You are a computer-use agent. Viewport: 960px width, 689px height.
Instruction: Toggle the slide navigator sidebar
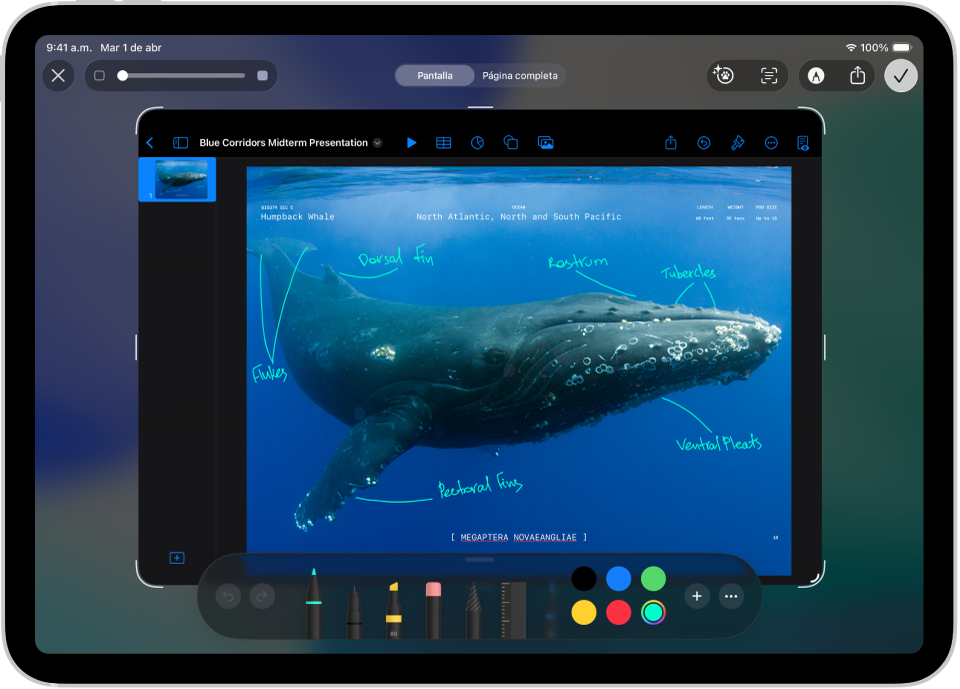pyautogui.click(x=179, y=142)
